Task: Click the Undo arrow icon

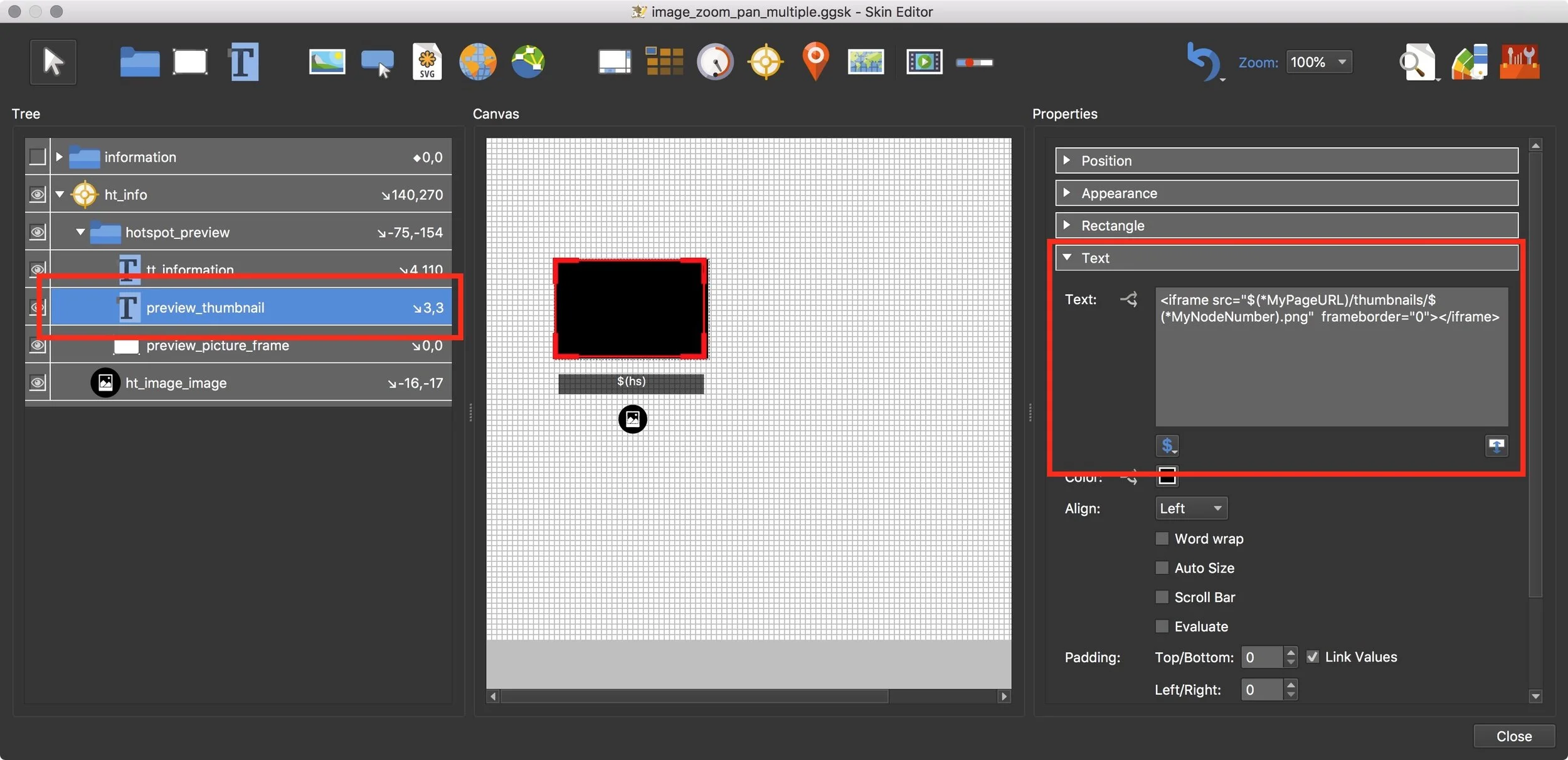Action: click(x=1202, y=62)
